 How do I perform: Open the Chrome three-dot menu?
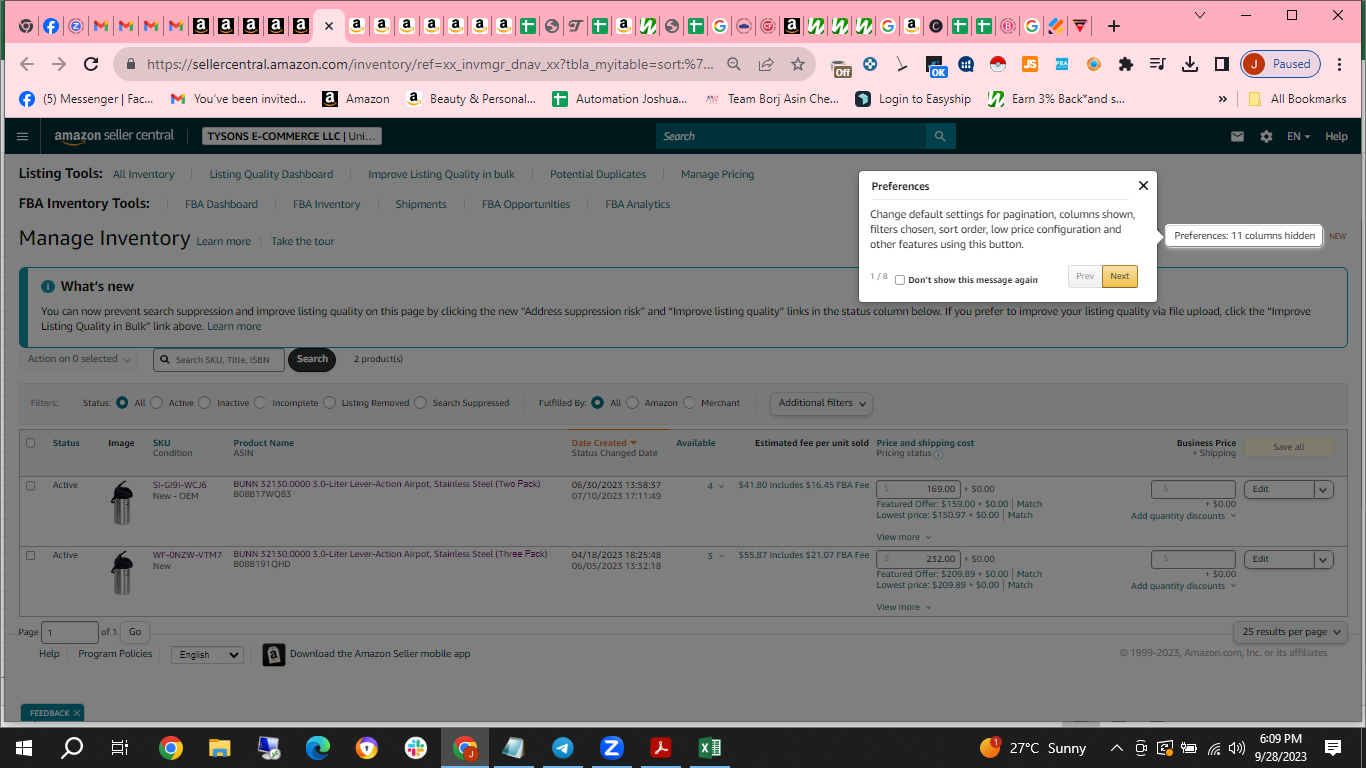pos(1340,64)
